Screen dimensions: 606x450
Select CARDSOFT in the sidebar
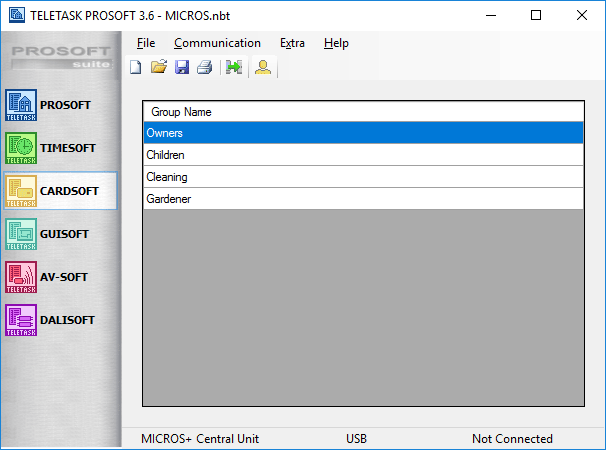coord(60,190)
